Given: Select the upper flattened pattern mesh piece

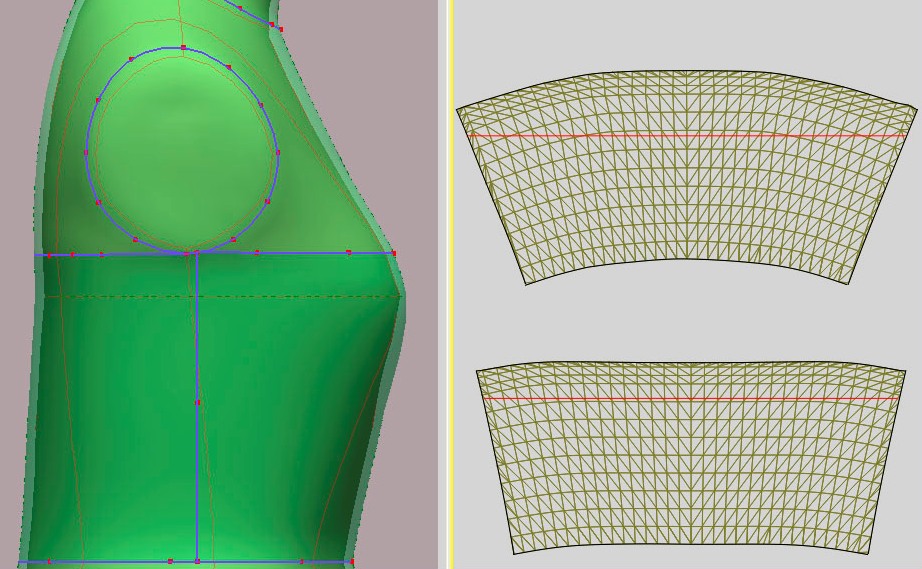Looking at the screenshot, I should 687,178.
